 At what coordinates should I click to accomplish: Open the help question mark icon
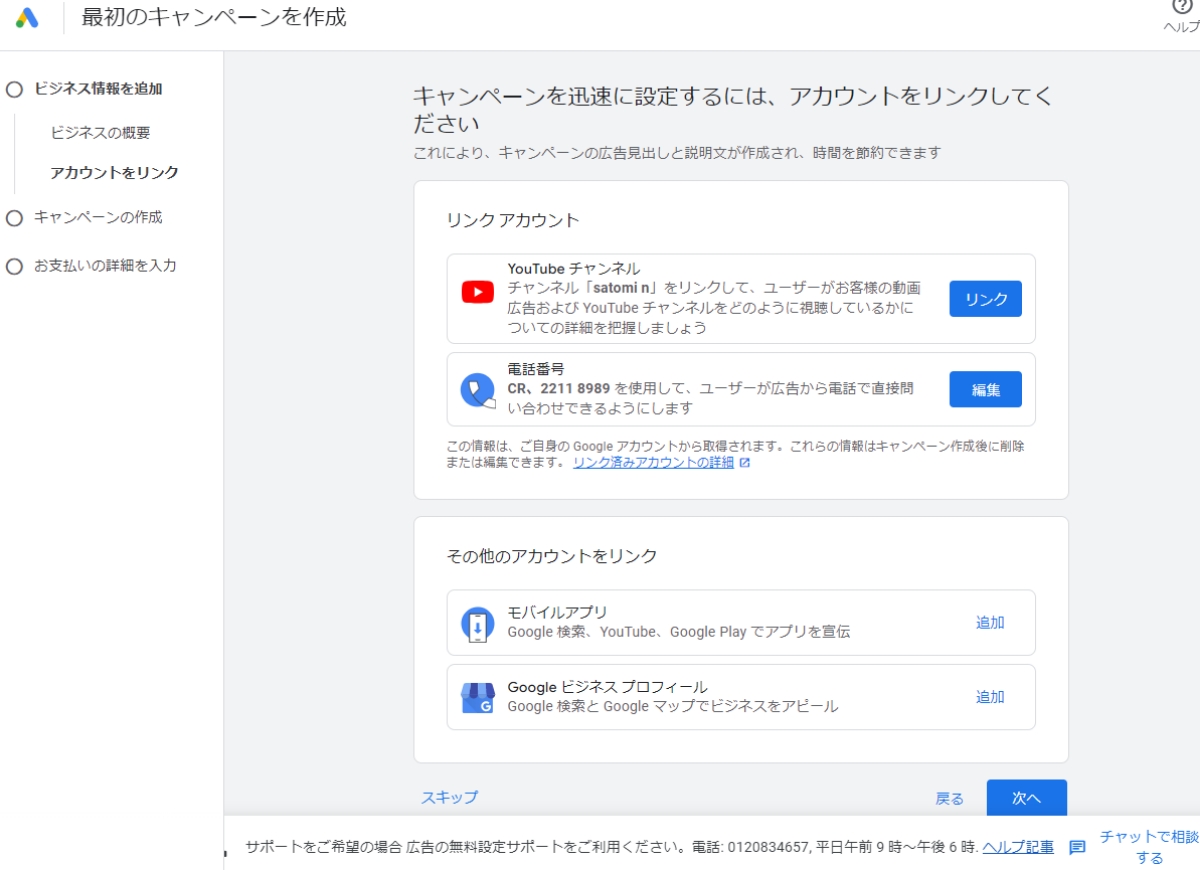pyautogui.click(x=1182, y=6)
